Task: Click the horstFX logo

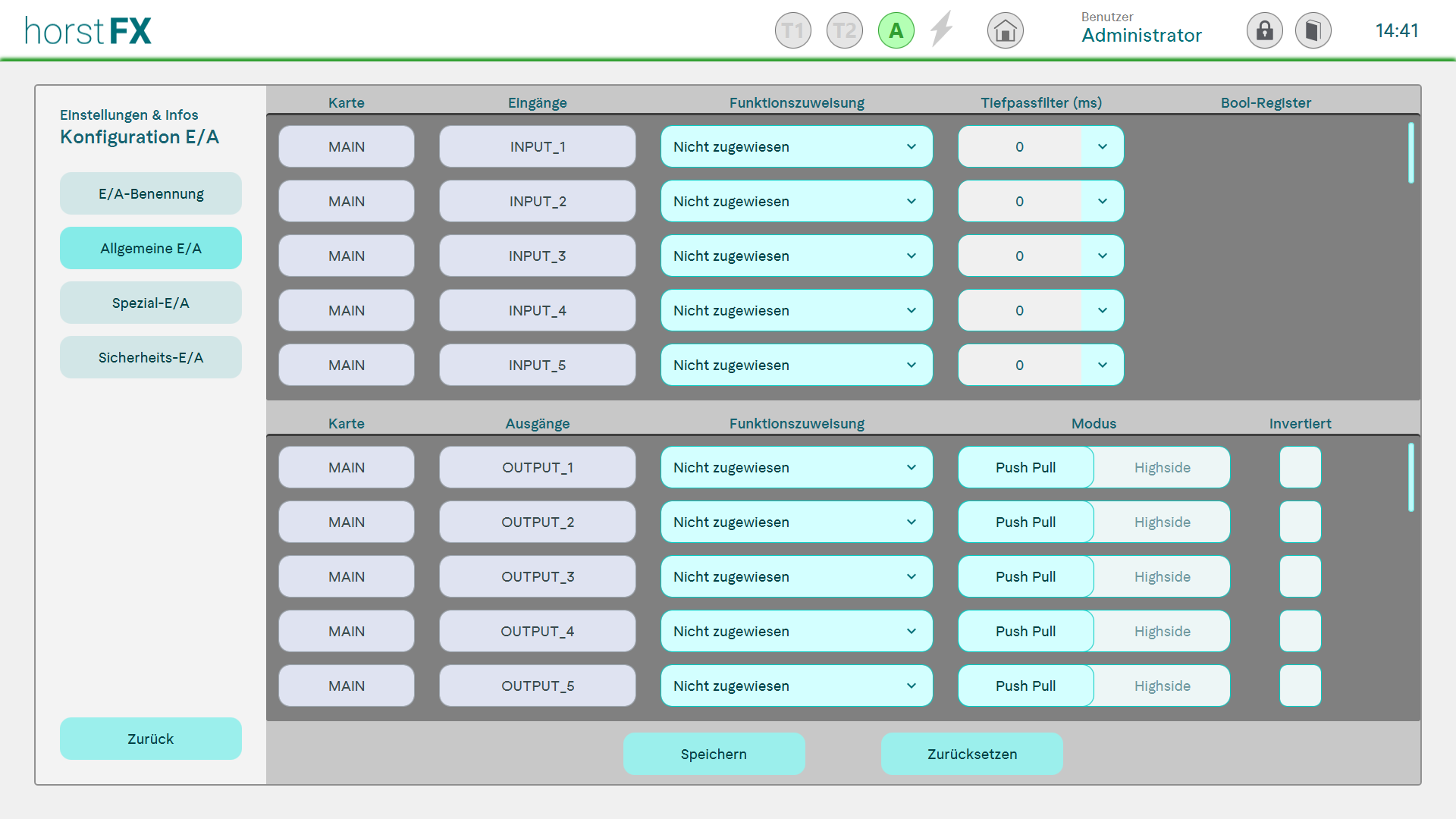Action: 88,31
